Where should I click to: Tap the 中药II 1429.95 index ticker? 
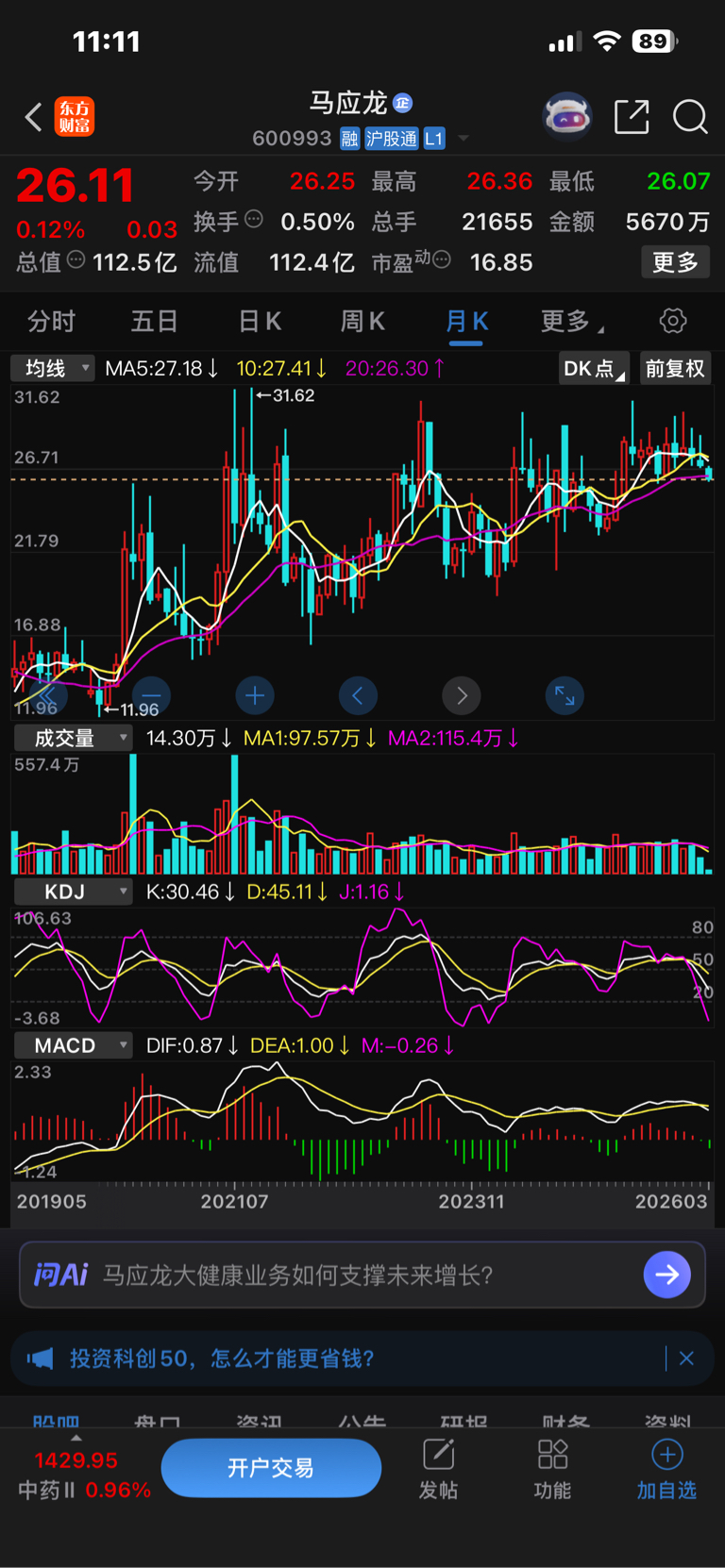(x=84, y=1475)
